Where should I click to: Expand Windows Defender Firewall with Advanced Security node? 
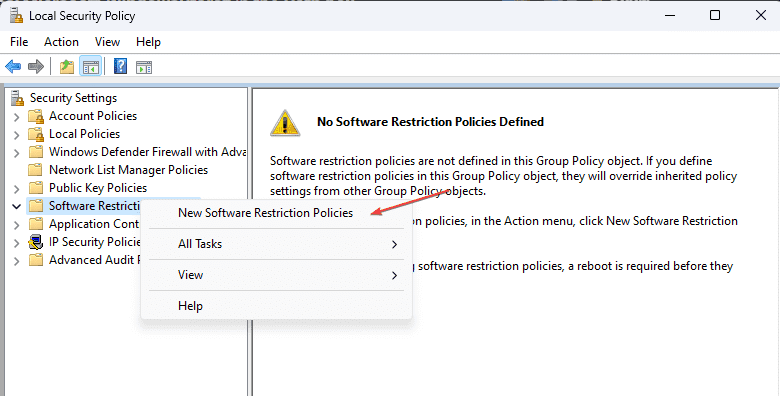16,153
